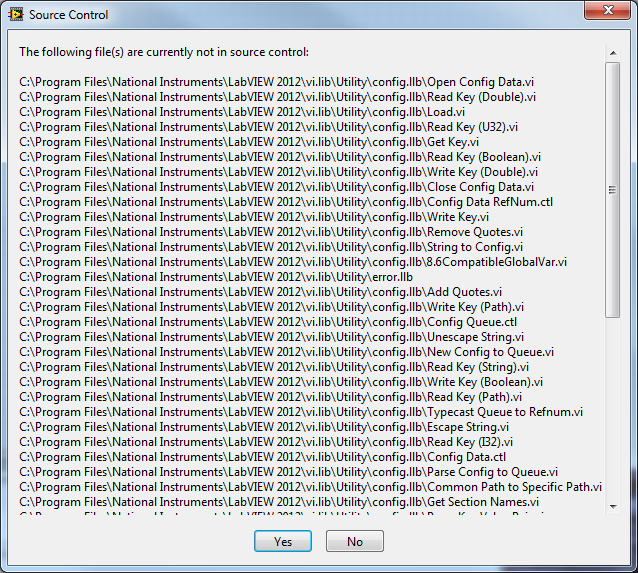Select the Write Key (Boolean).vi line
Screen dimensions: 638x573
point(281,383)
